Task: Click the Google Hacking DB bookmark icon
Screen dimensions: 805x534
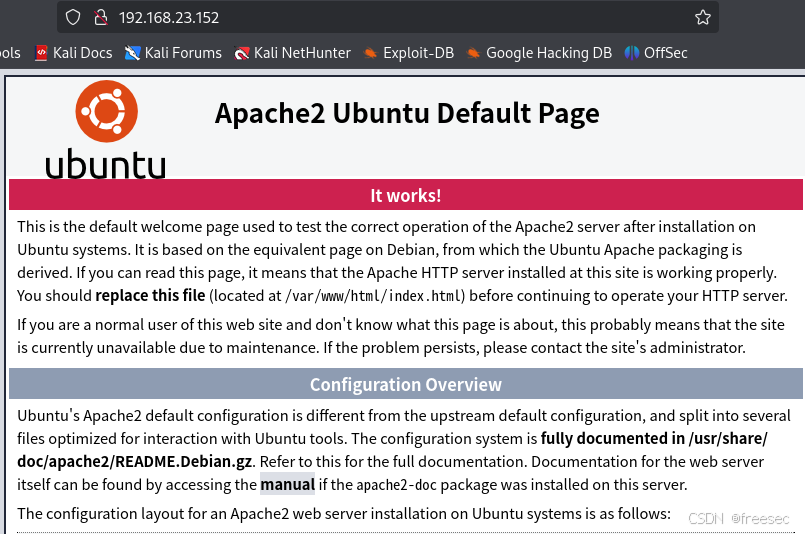Action: 473,53
